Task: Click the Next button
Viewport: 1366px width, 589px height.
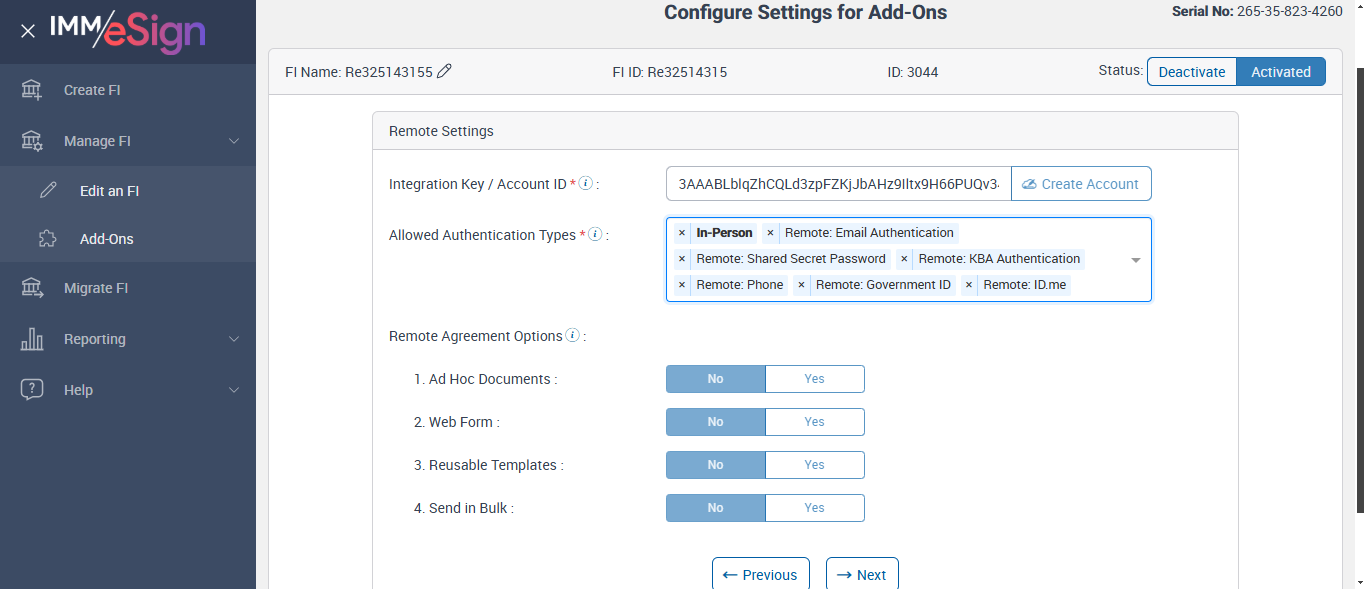Action: point(862,574)
